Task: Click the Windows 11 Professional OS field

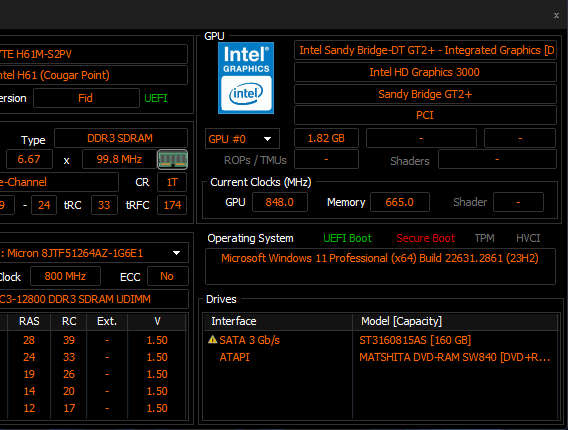Action: point(380,267)
